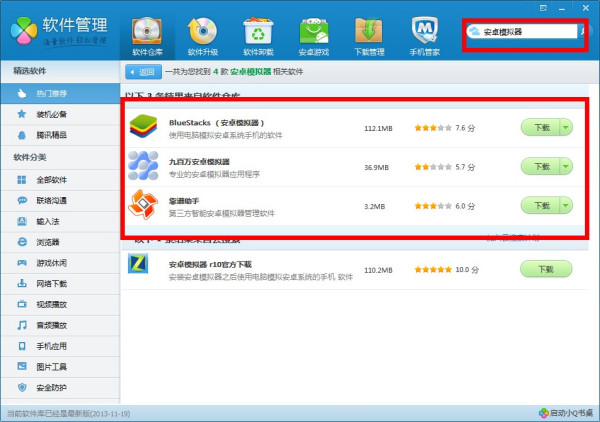Click description 专业的安卓模拟器应用程序
The height and width of the screenshot is (422, 600).
point(214,174)
